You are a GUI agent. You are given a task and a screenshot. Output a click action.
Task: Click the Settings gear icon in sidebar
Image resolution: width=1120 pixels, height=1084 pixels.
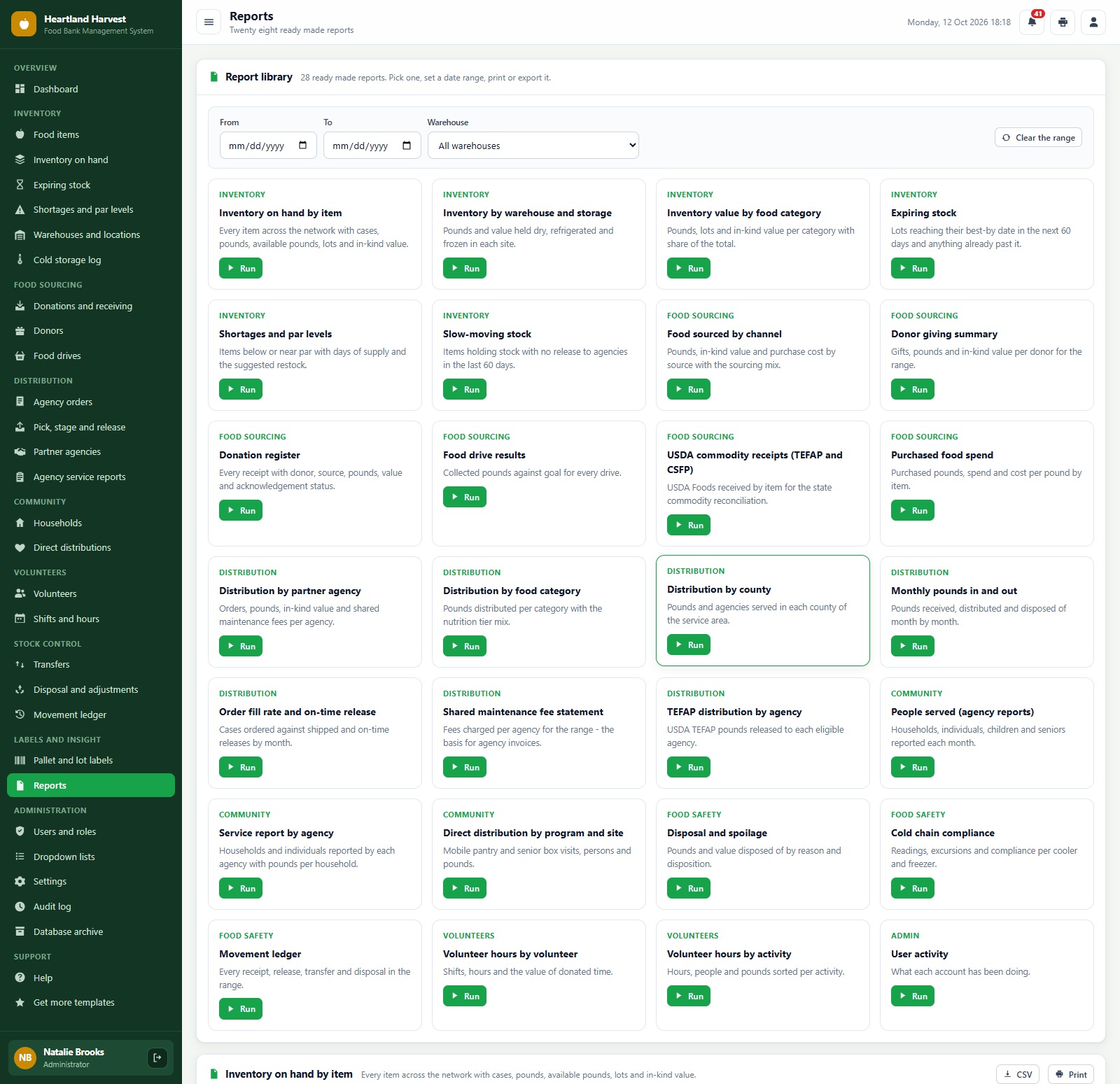(20, 881)
